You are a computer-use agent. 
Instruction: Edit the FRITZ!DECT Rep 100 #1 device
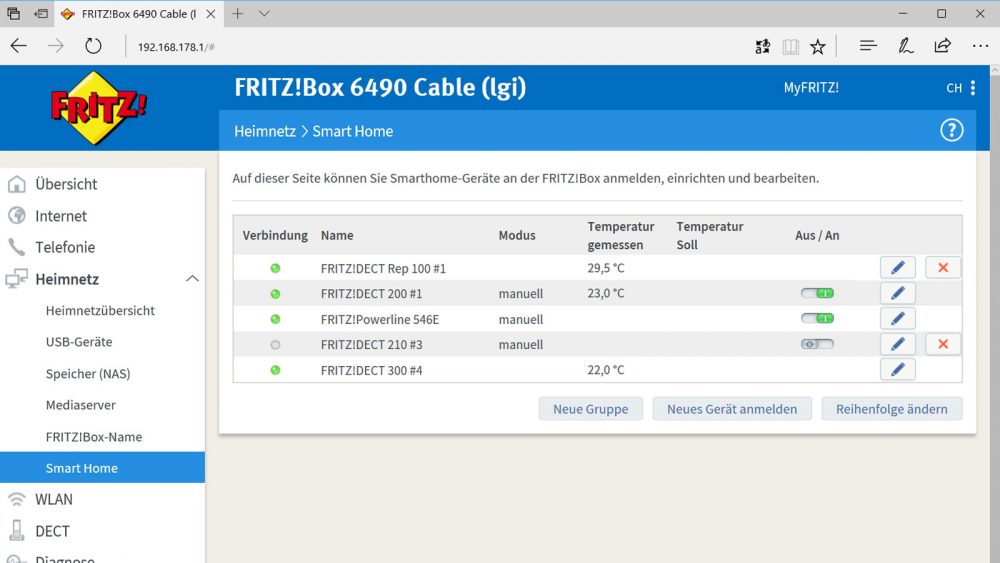tap(897, 268)
